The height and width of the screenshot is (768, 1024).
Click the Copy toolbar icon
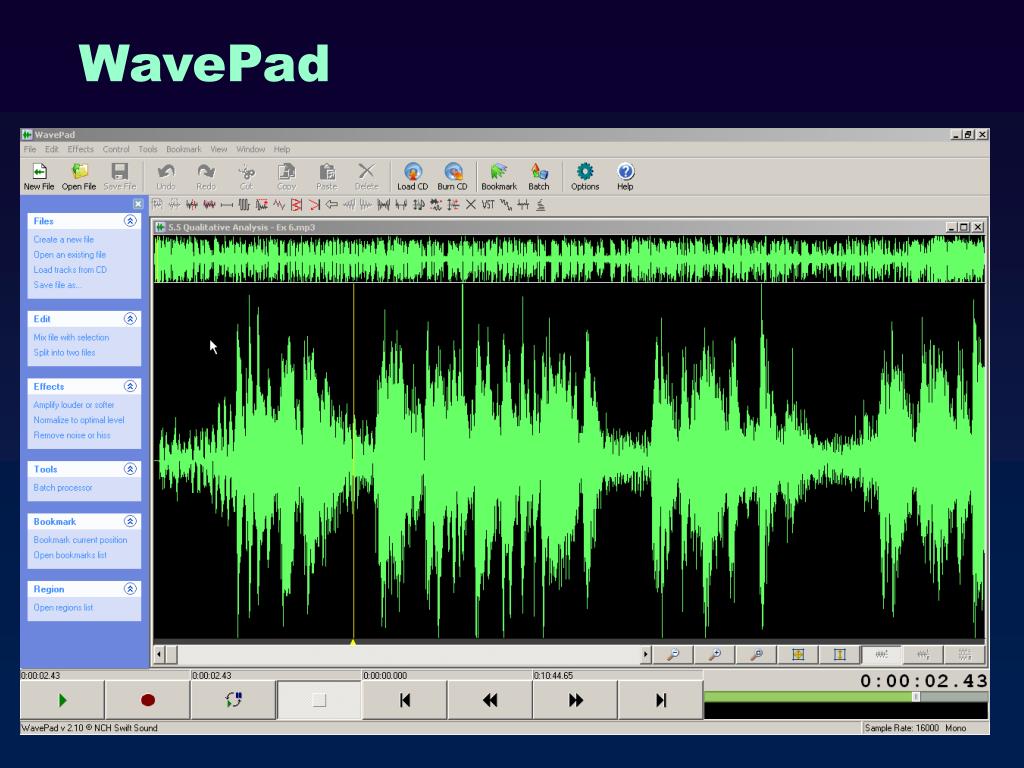pos(286,177)
